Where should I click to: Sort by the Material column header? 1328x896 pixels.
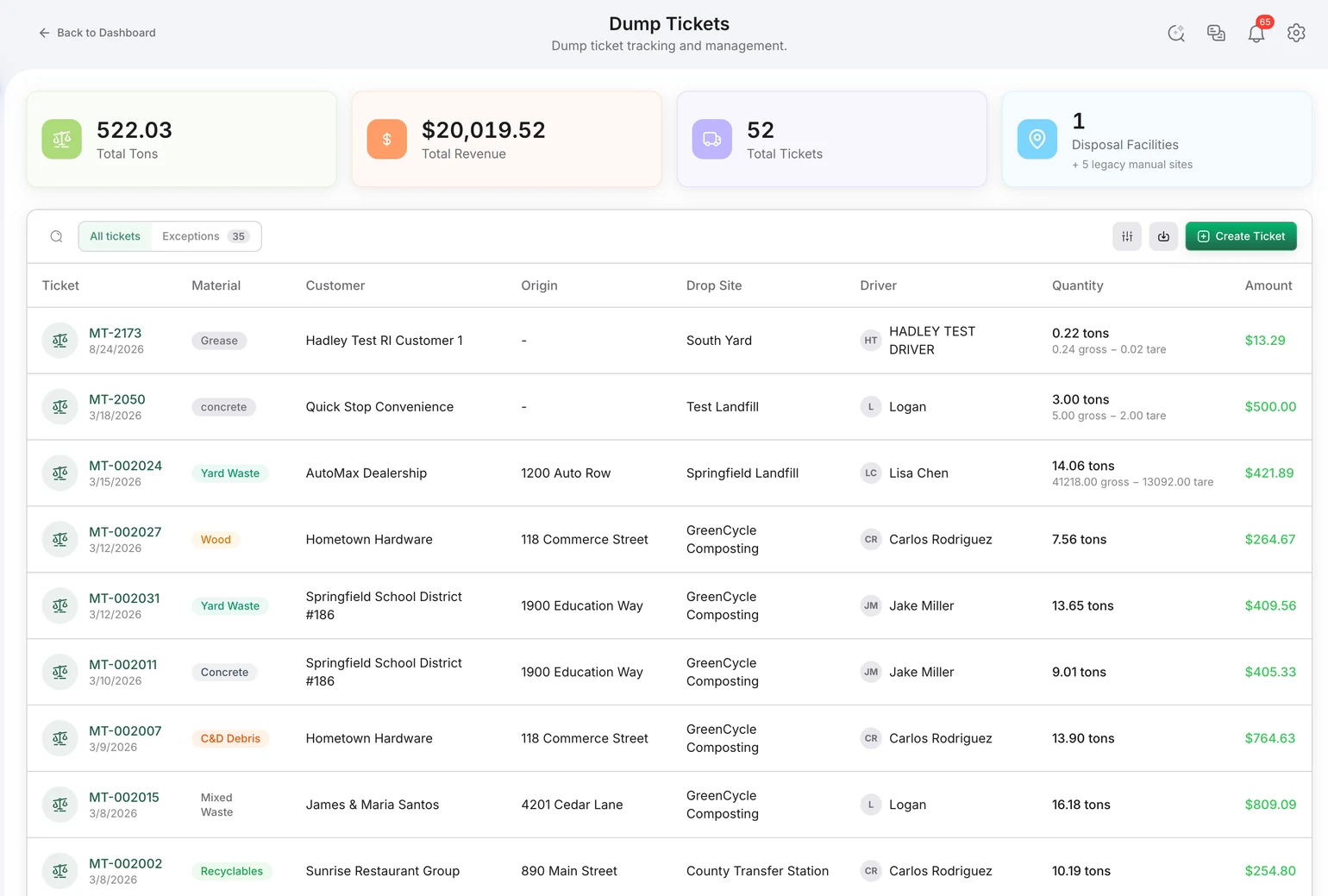pyautogui.click(x=216, y=285)
